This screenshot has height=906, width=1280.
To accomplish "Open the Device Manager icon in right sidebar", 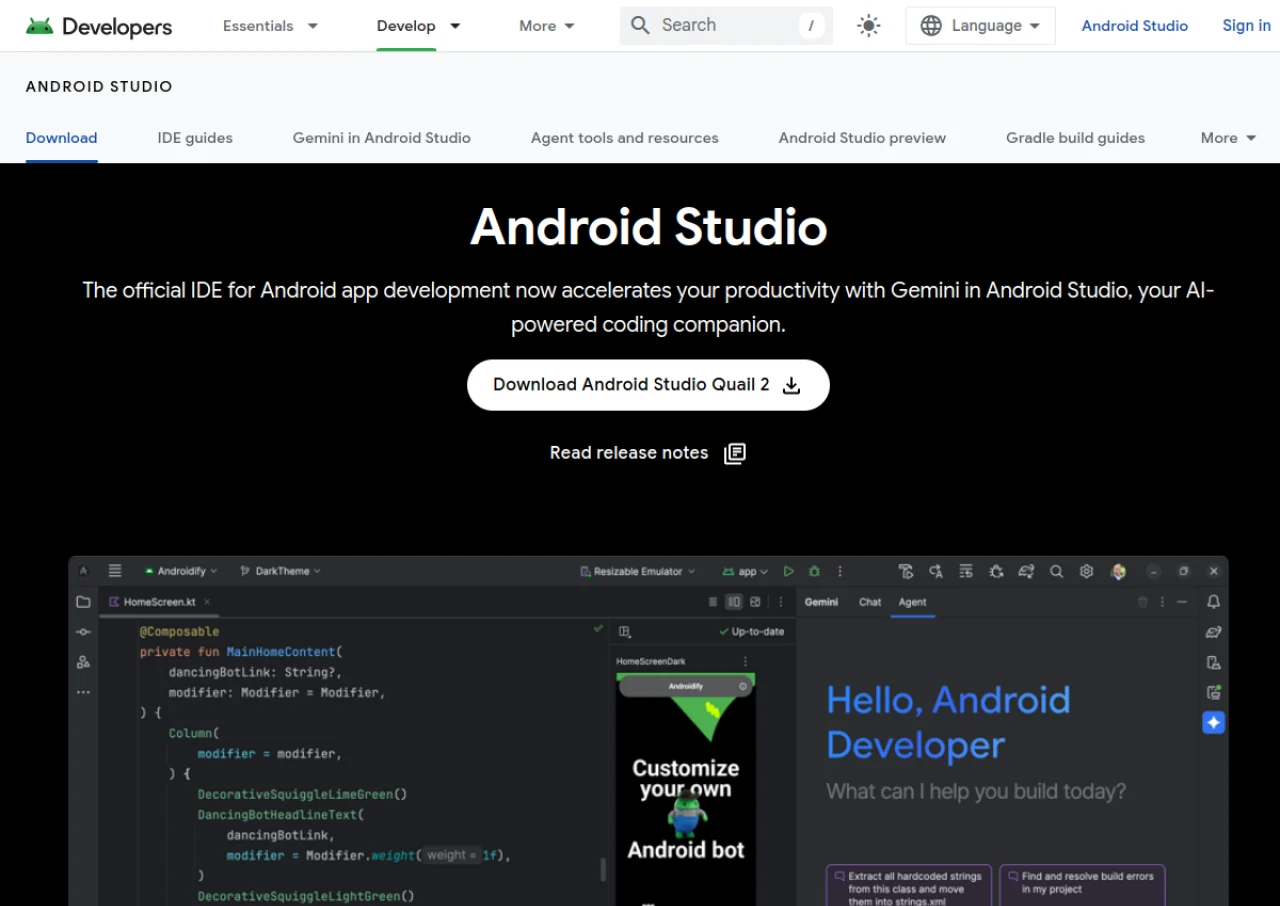I will tap(1213, 662).
